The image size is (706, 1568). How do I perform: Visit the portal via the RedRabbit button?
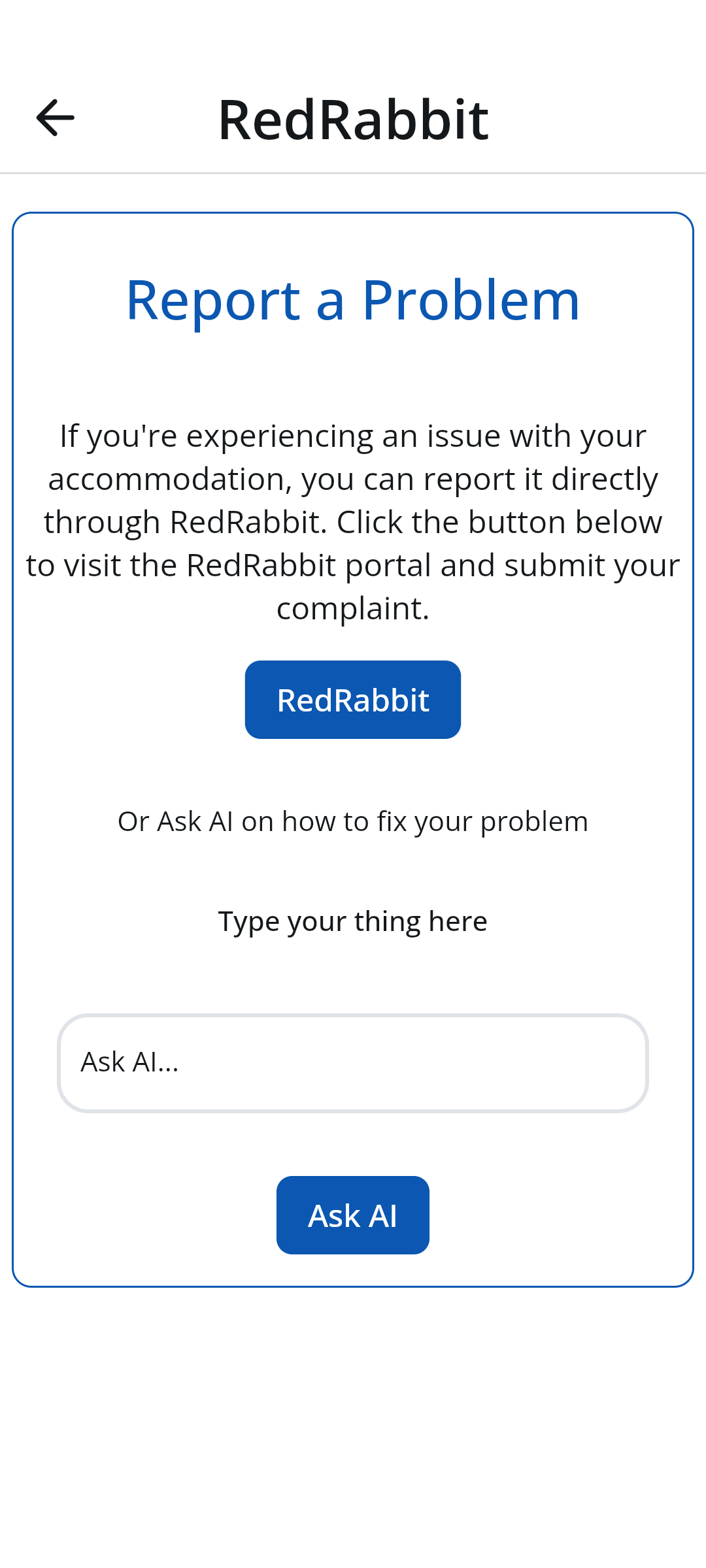353,700
